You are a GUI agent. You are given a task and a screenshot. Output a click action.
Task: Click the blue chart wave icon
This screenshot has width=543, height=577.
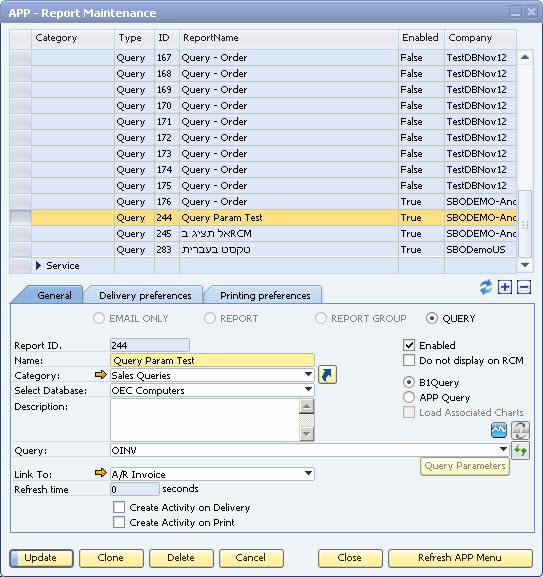point(499,430)
